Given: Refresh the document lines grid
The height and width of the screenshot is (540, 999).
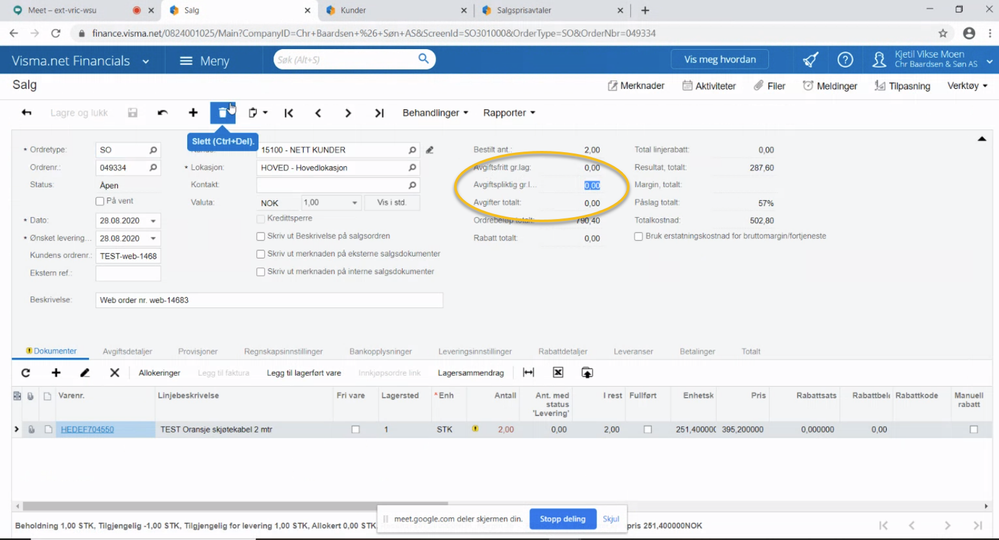Looking at the screenshot, I should (x=26, y=373).
